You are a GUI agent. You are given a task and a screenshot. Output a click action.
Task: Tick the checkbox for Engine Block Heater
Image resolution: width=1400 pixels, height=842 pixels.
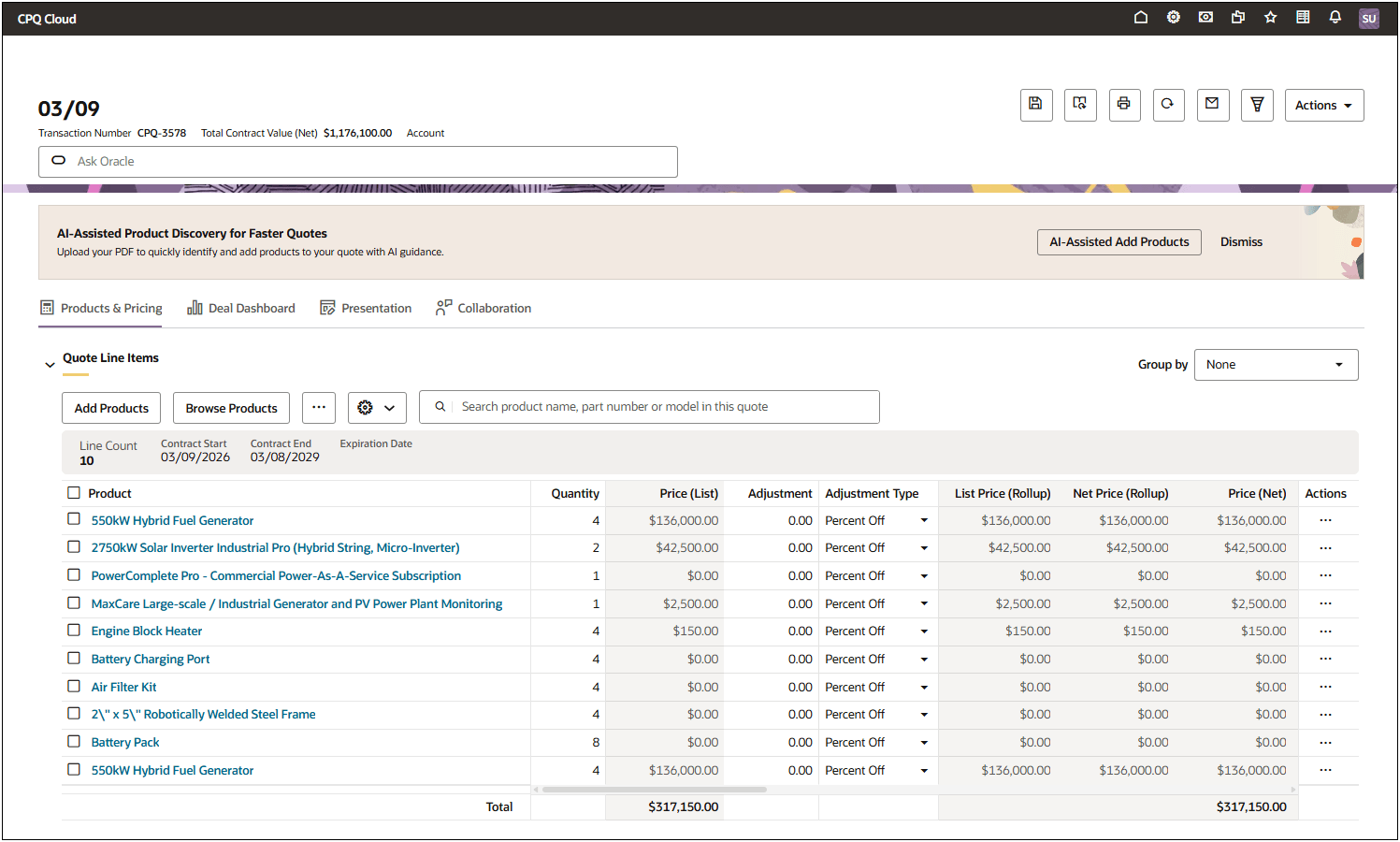pos(74,631)
